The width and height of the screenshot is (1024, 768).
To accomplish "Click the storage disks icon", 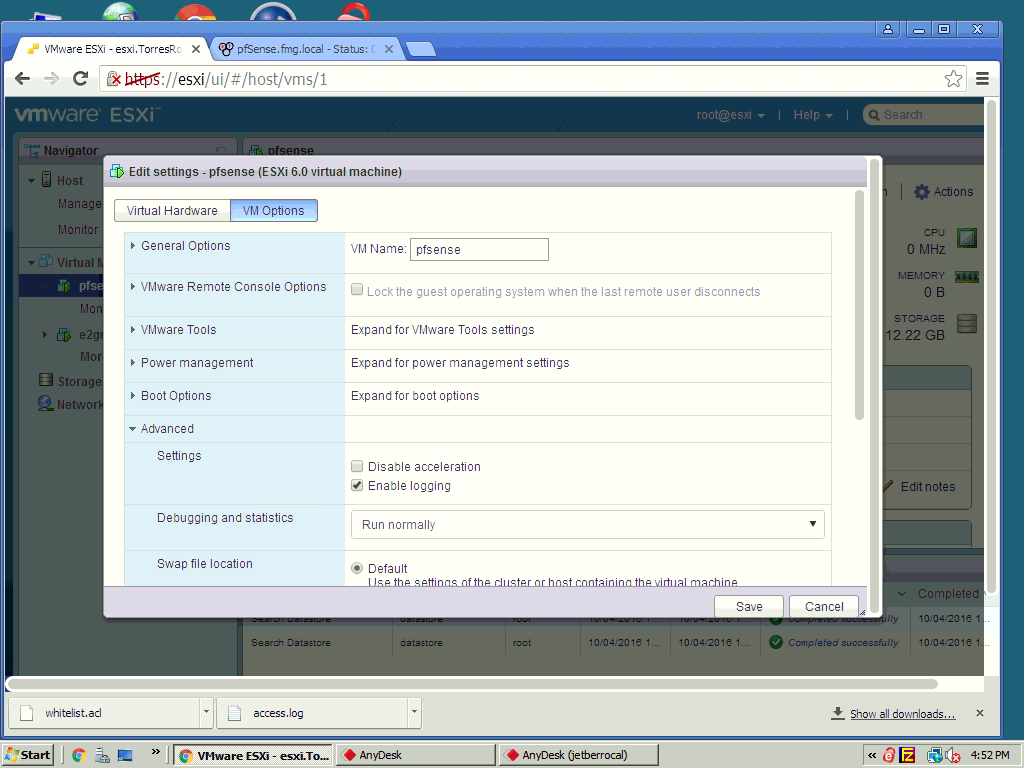I will (967, 323).
